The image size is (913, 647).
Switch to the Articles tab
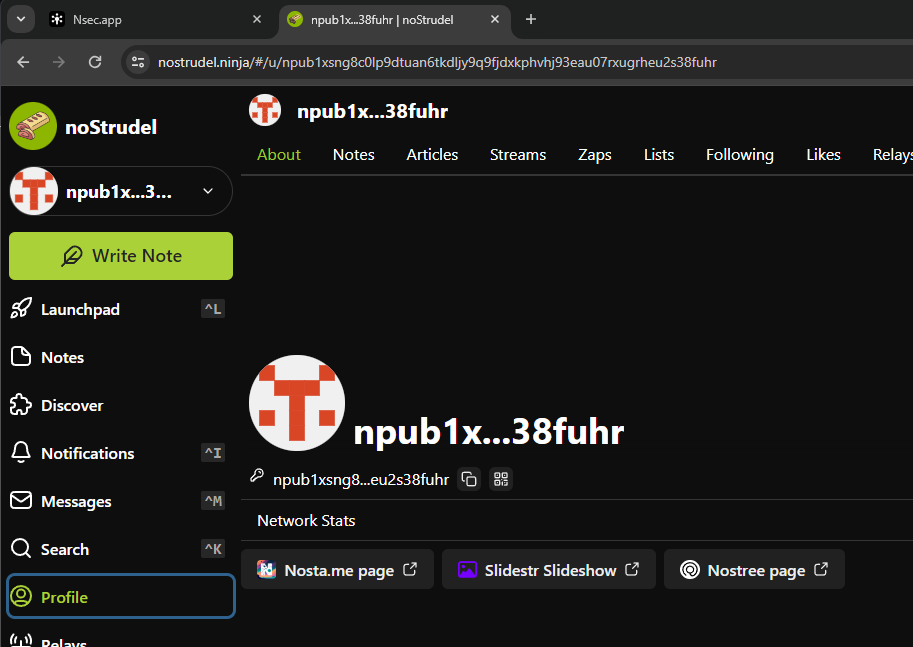click(x=432, y=155)
